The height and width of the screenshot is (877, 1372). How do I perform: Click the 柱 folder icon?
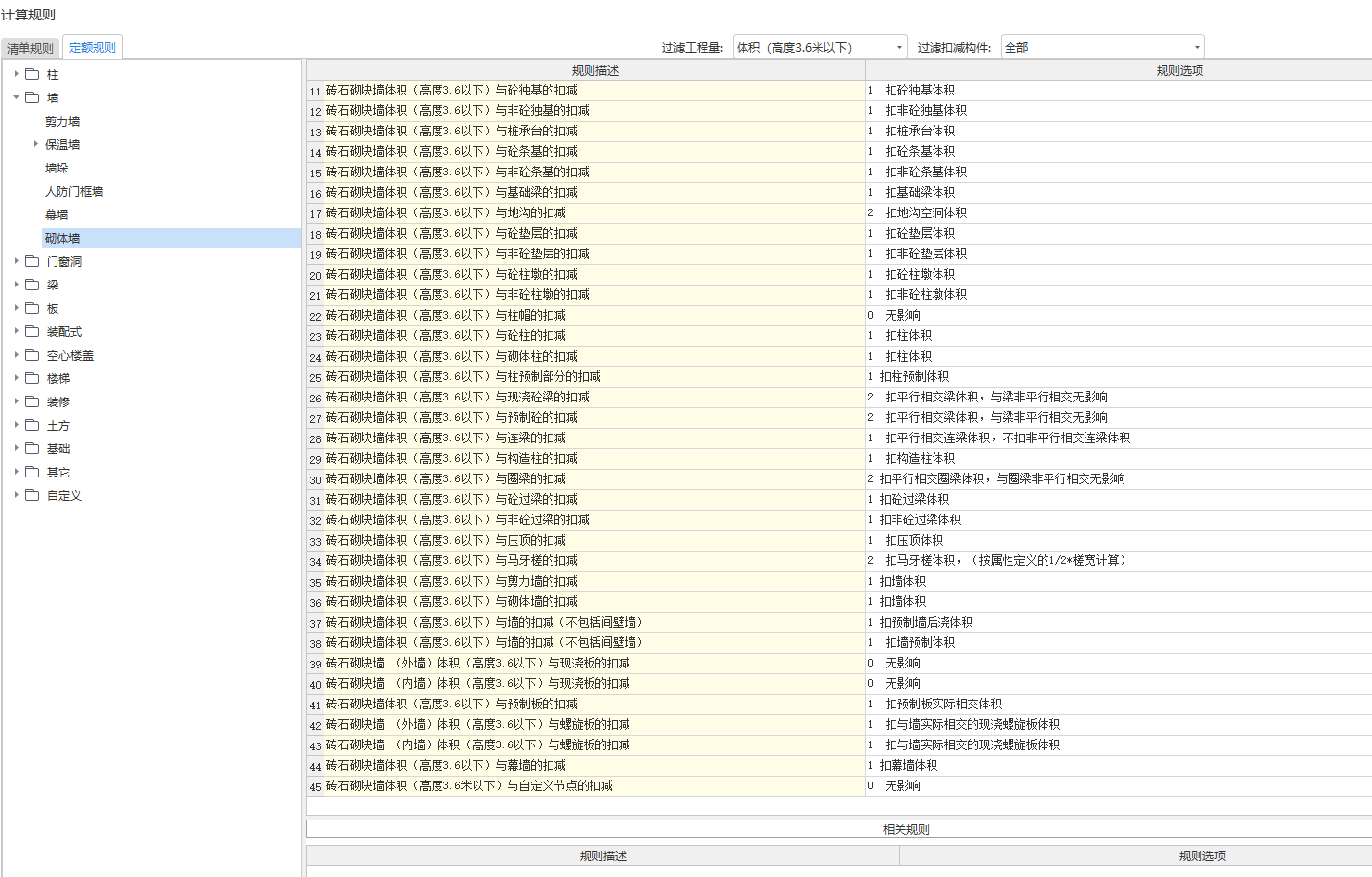(32, 74)
